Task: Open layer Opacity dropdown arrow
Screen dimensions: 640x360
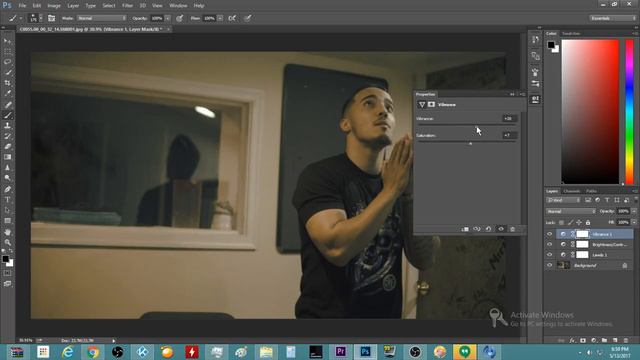Action: (634, 211)
